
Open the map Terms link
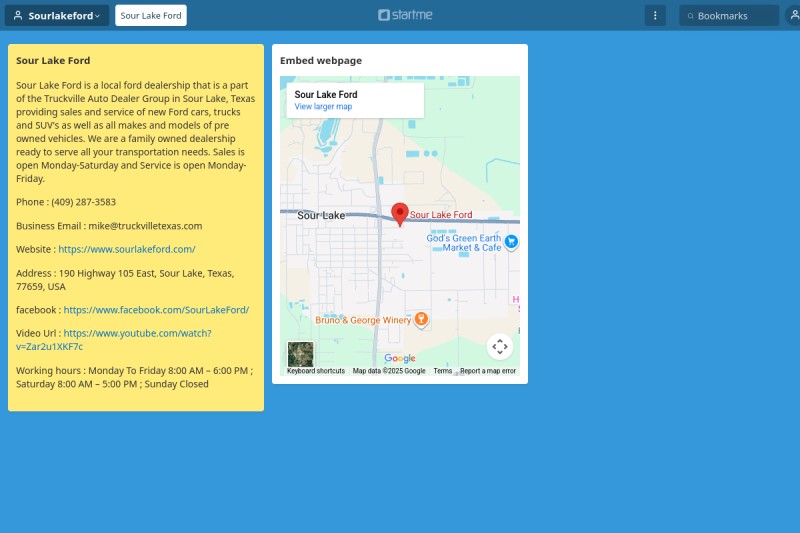click(x=443, y=371)
